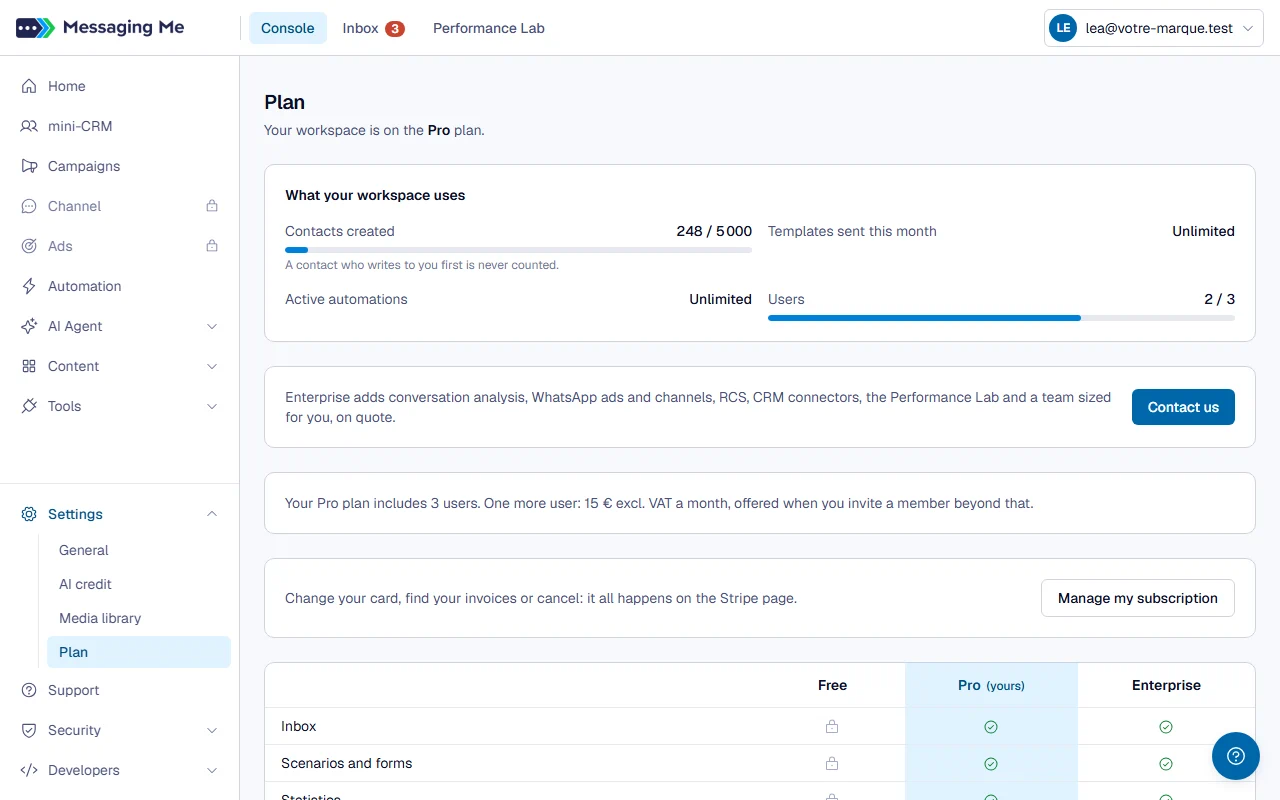Click the Support question mark icon
The height and width of the screenshot is (800, 1280).
click(x=29, y=690)
